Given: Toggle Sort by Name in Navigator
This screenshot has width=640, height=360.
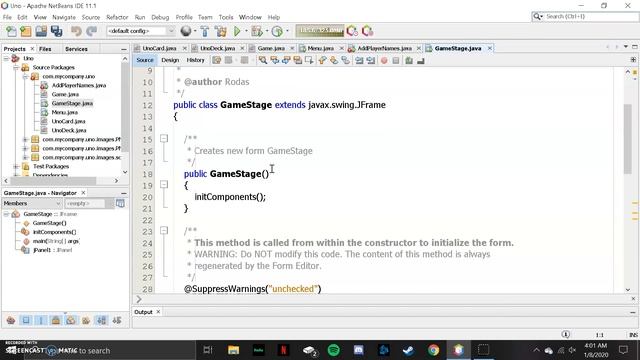Looking at the screenshot, I should point(102,320).
